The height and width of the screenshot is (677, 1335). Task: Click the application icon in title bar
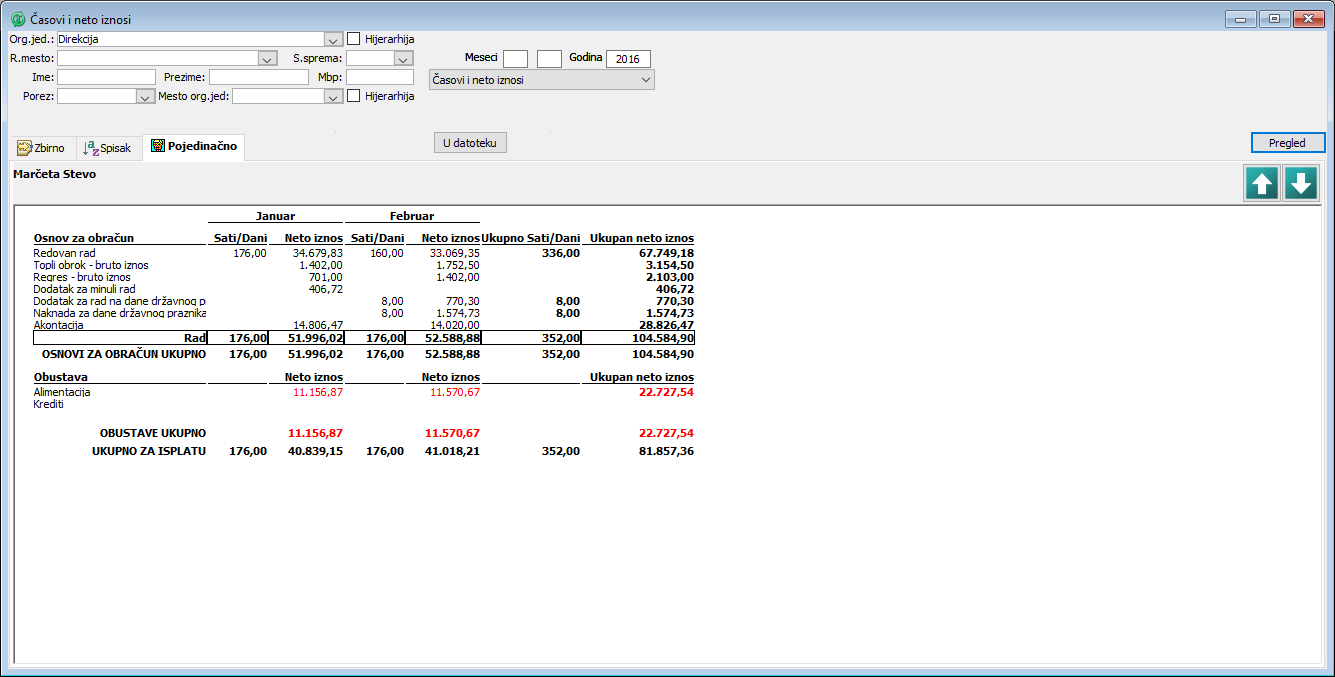tap(17, 19)
